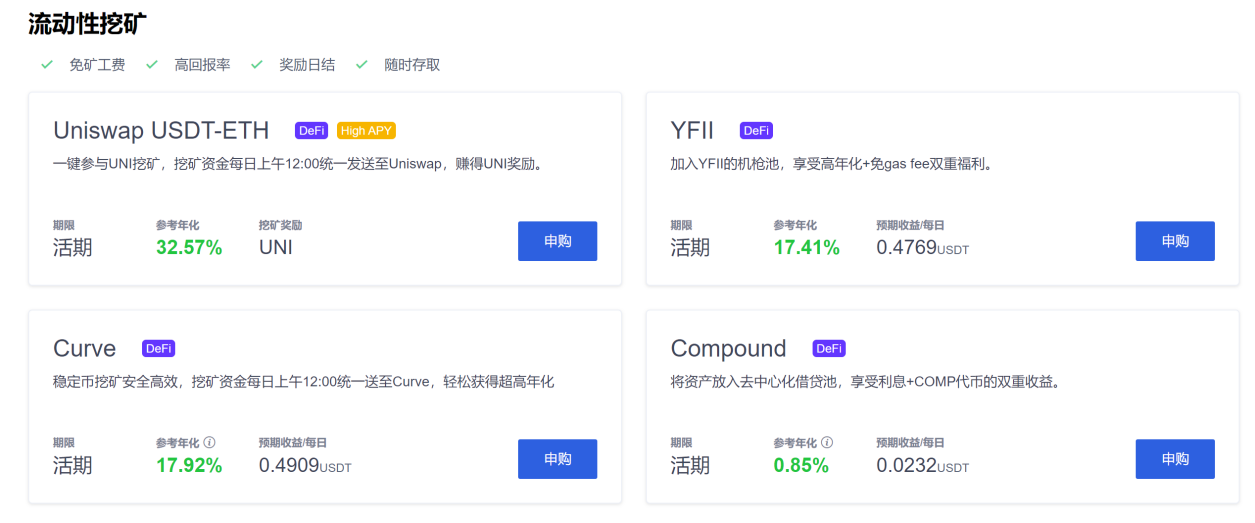Click 预期收益/每日 label on YFII card

(x=910, y=225)
